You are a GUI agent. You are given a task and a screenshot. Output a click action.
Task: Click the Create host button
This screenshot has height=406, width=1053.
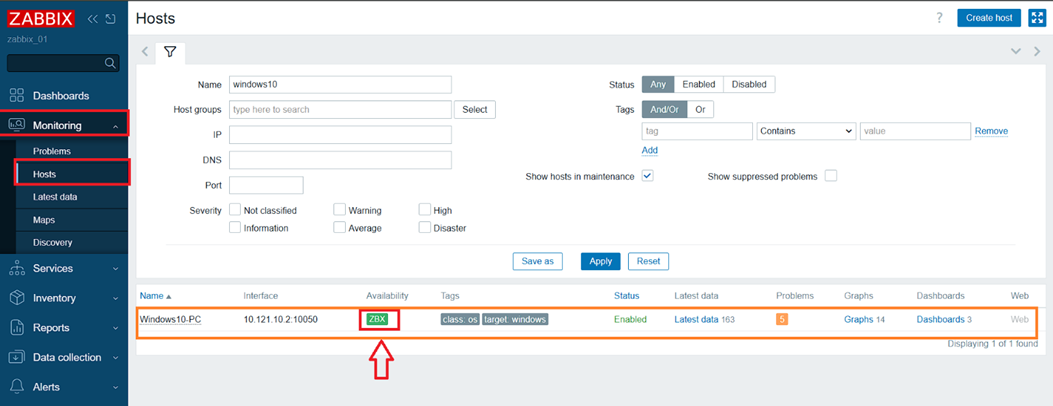989,18
